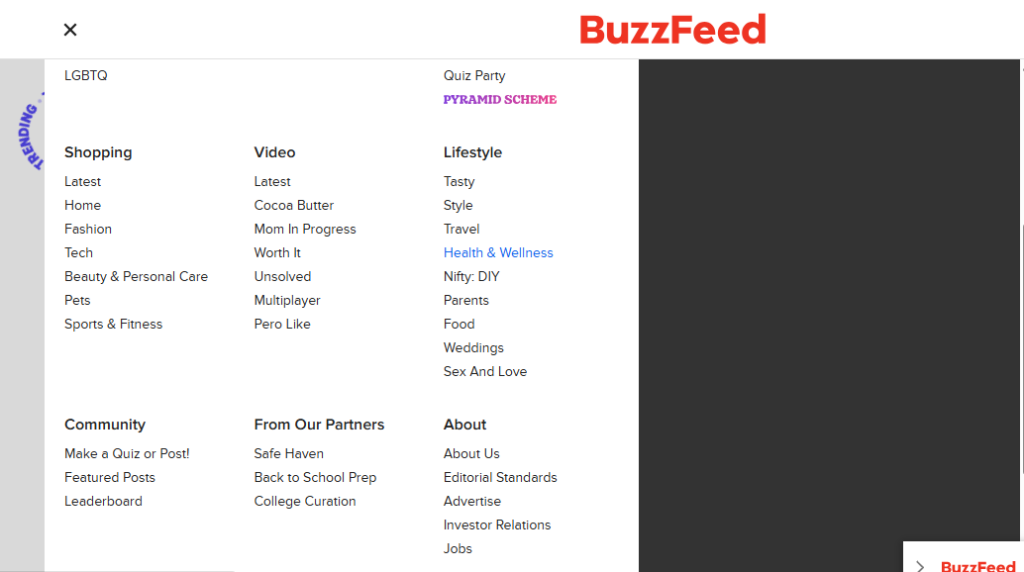Expand the bottom BuzzFeed panel chevron

click(920, 566)
